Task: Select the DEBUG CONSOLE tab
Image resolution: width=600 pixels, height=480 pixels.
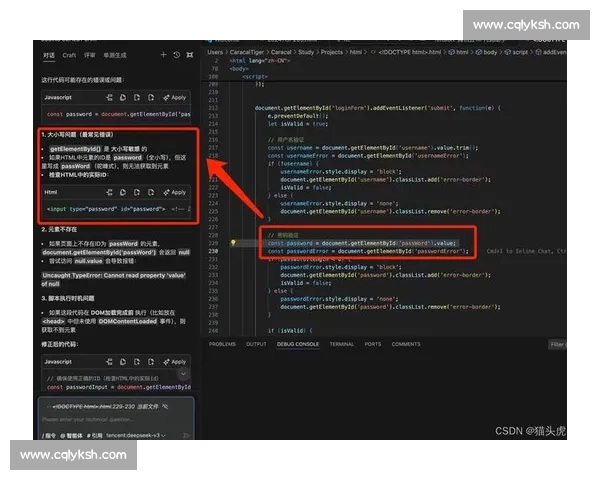Action: coord(298,344)
